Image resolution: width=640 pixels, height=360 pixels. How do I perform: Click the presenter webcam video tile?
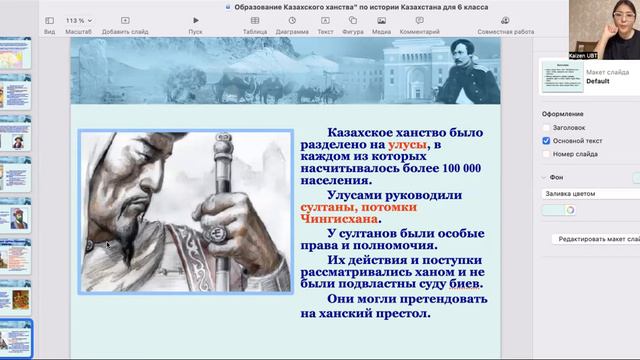click(604, 29)
